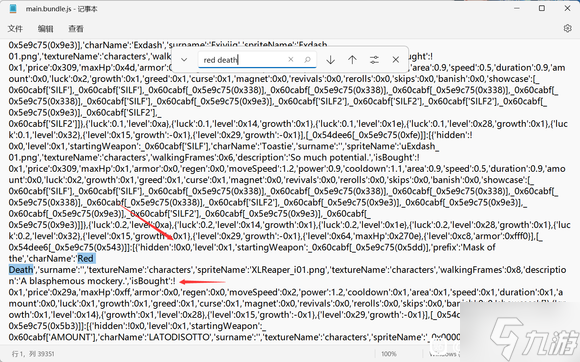Open the 文件 menu
Screen dimensions: 580x362
pos(15,28)
